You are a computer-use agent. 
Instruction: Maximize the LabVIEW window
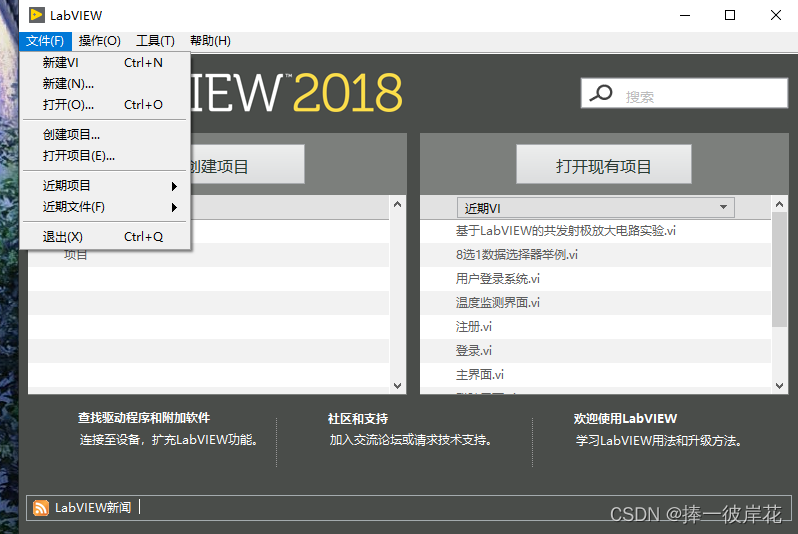730,15
